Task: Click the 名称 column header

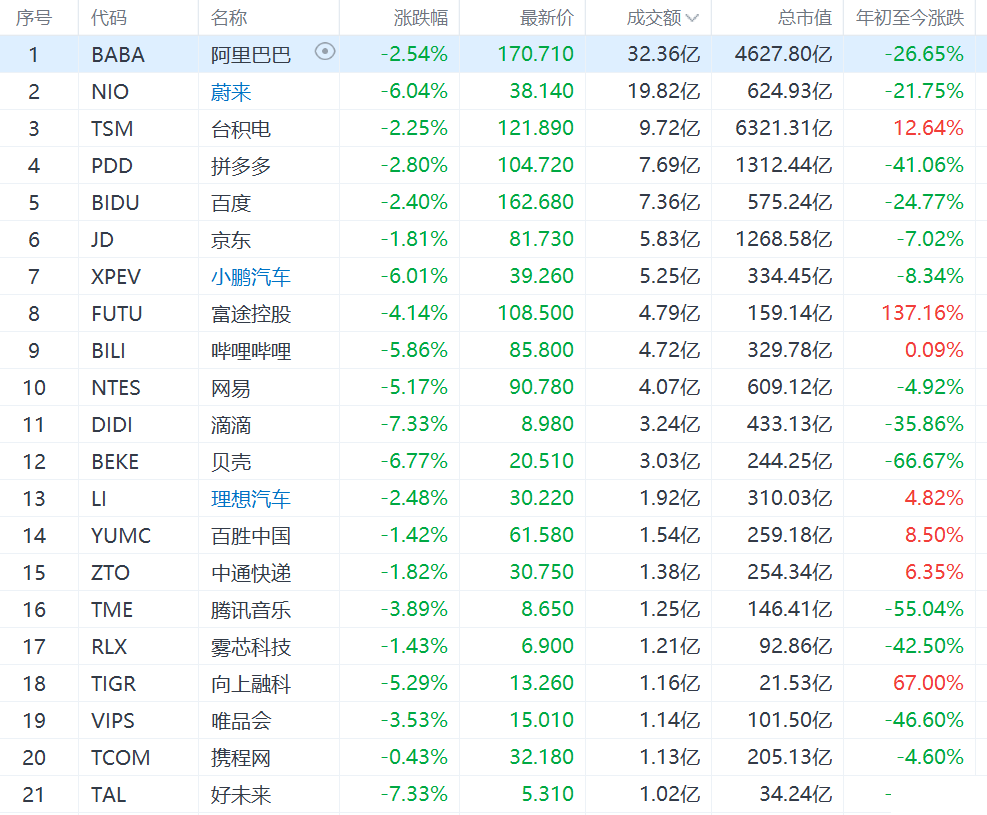Action: 229,18
